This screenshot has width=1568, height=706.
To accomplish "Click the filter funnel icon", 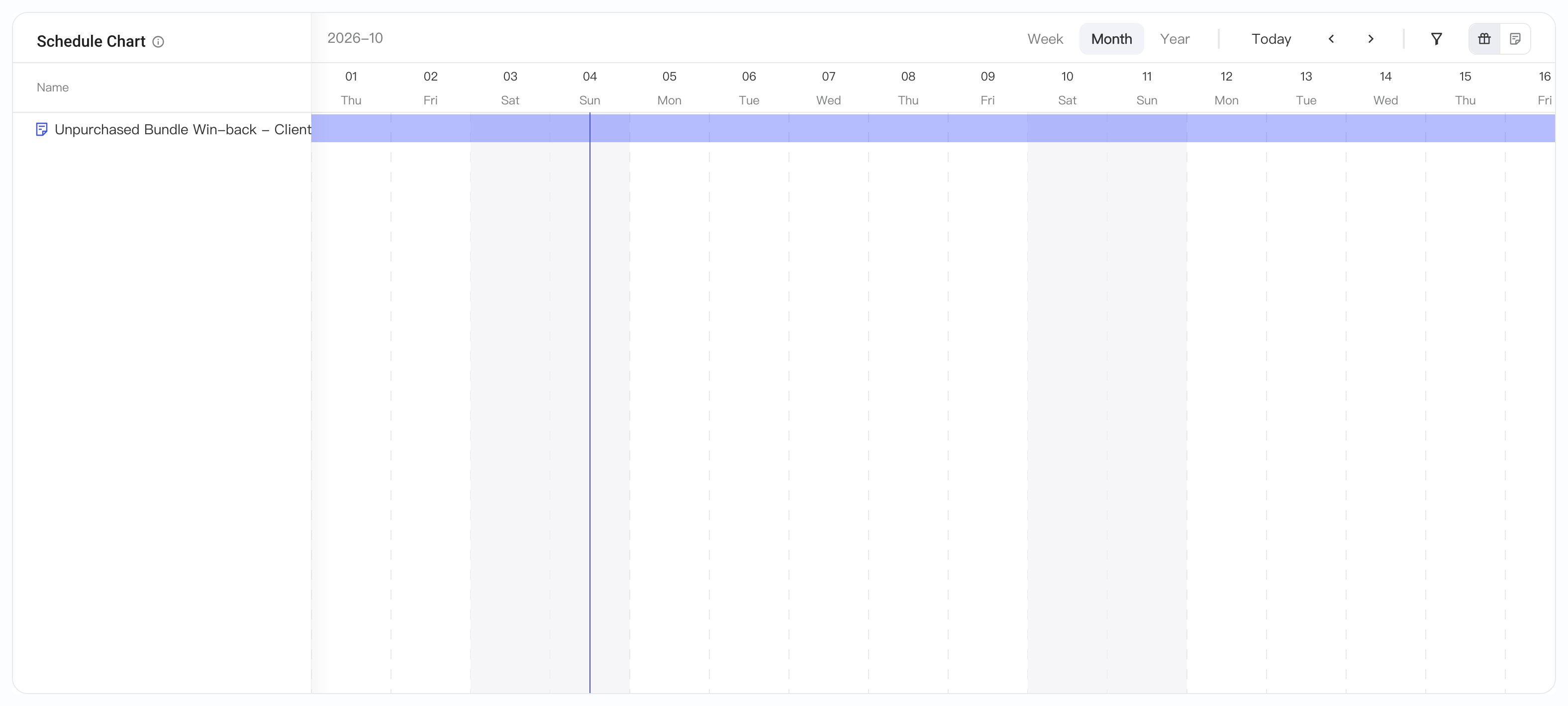I will pos(1437,39).
